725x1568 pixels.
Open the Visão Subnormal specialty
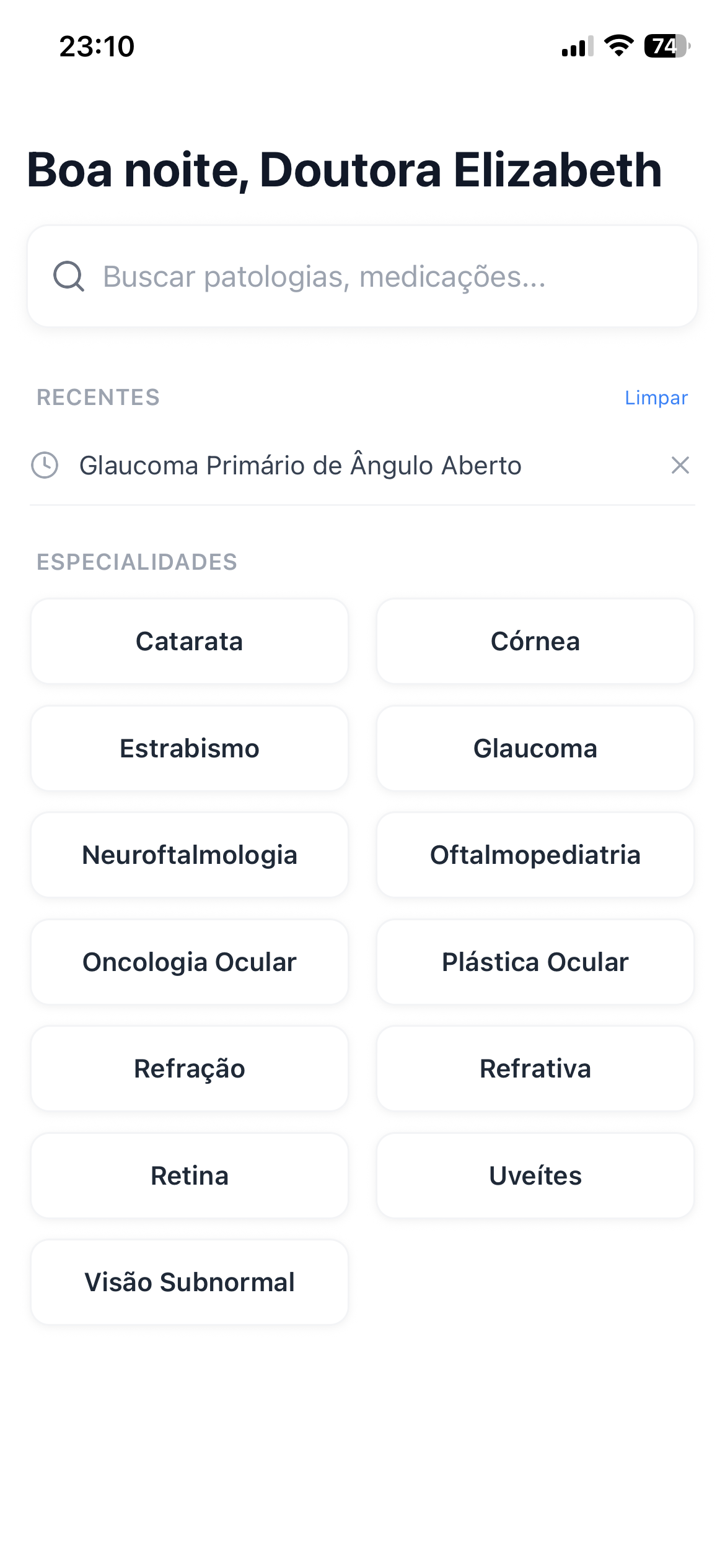click(190, 1282)
